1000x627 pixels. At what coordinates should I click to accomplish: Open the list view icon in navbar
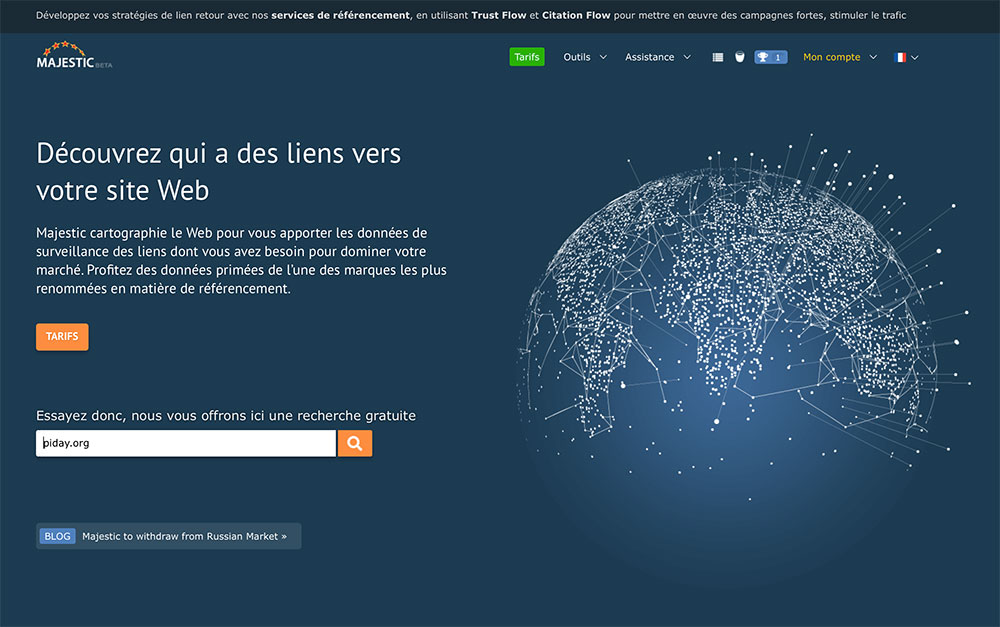717,57
